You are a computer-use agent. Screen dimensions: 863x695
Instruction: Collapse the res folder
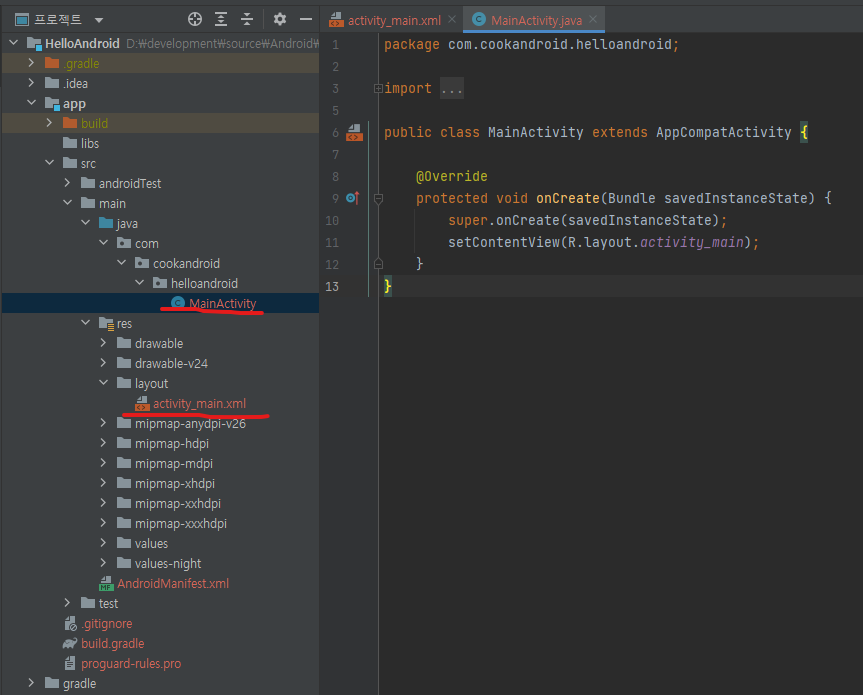coord(85,323)
